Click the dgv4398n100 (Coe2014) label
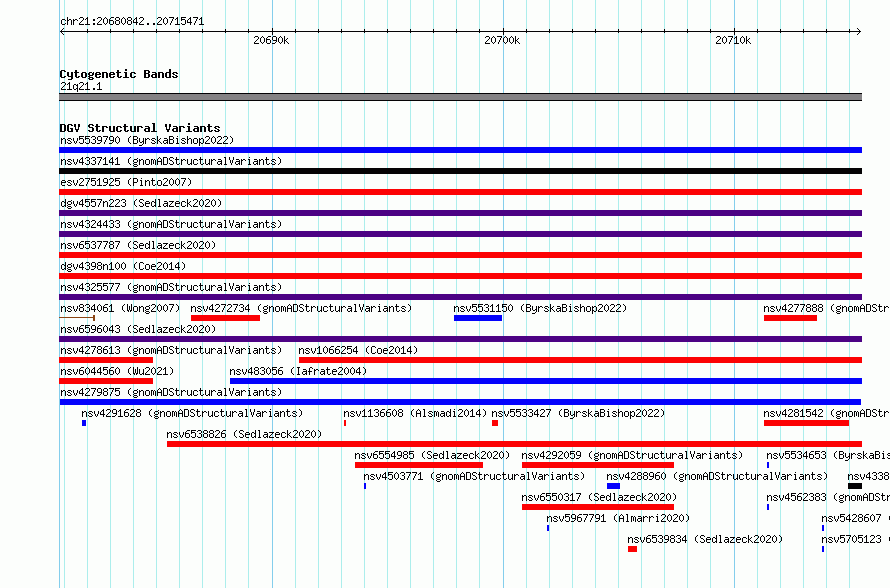890x588 pixels. point(123,266)
